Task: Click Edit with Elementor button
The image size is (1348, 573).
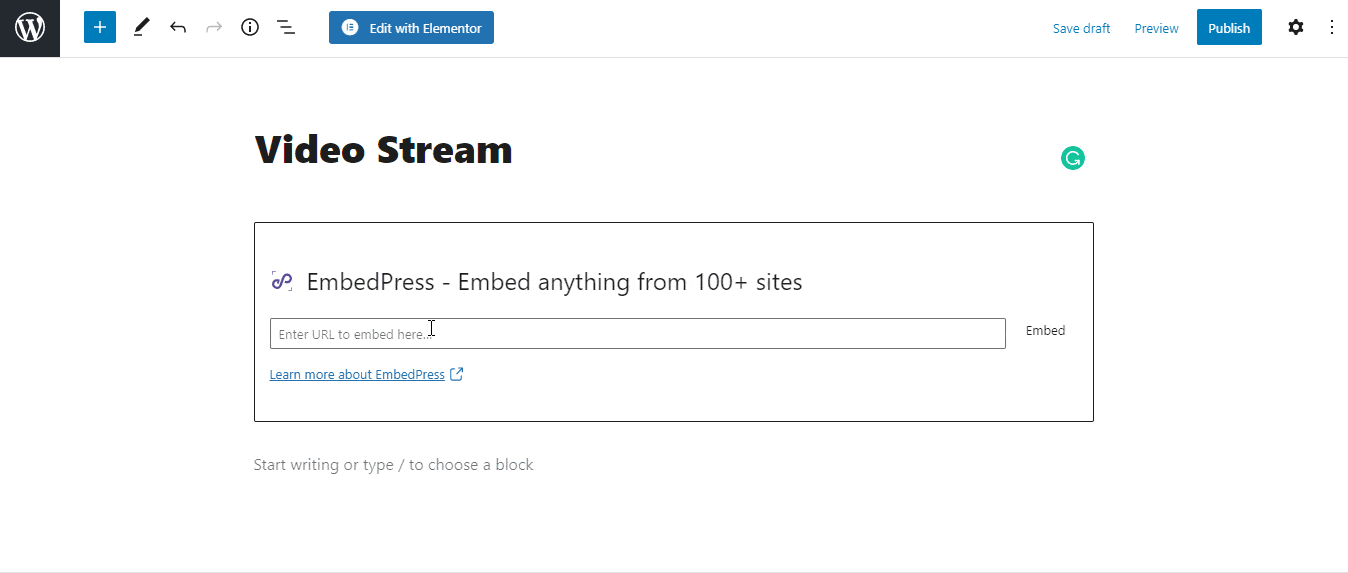Action: click(x=411, y=28)
